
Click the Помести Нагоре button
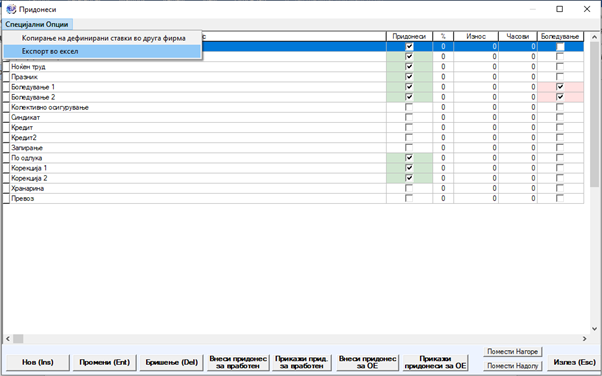(513, 351)
